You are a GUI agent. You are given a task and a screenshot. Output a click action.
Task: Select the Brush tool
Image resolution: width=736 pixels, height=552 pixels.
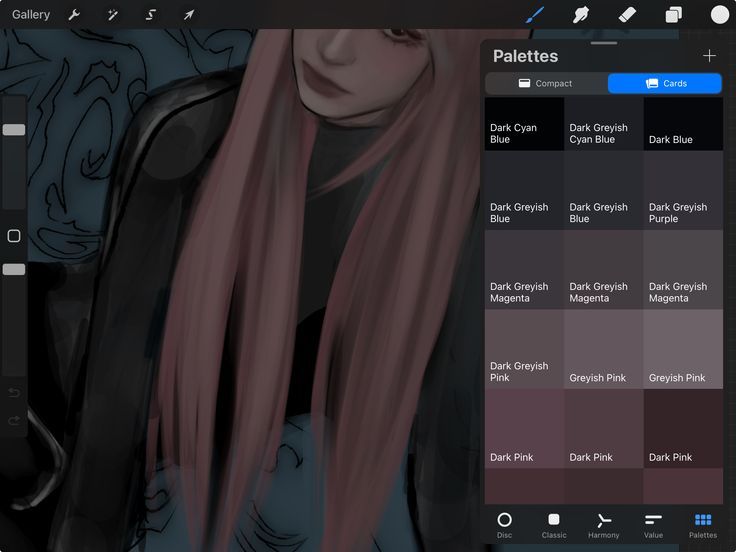pos(535,15)
